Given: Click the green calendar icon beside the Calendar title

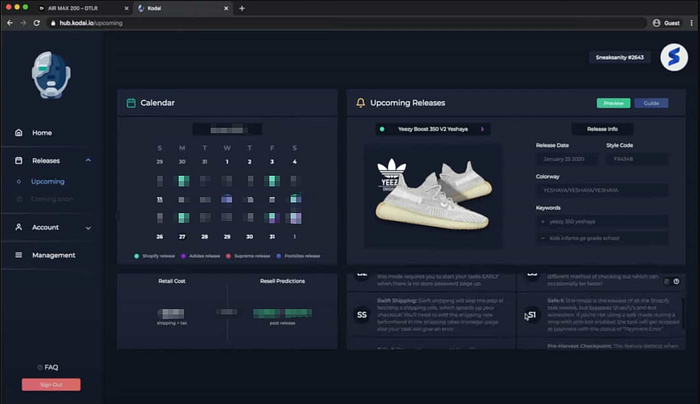Looking at the screenshot, I should [x=131, y=103].
